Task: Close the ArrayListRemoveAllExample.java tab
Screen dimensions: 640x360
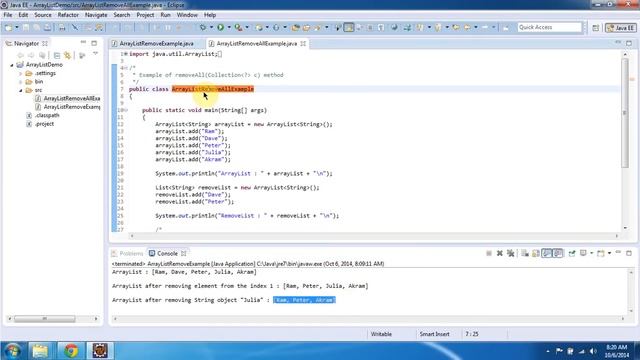Action: tap(303, 44)
